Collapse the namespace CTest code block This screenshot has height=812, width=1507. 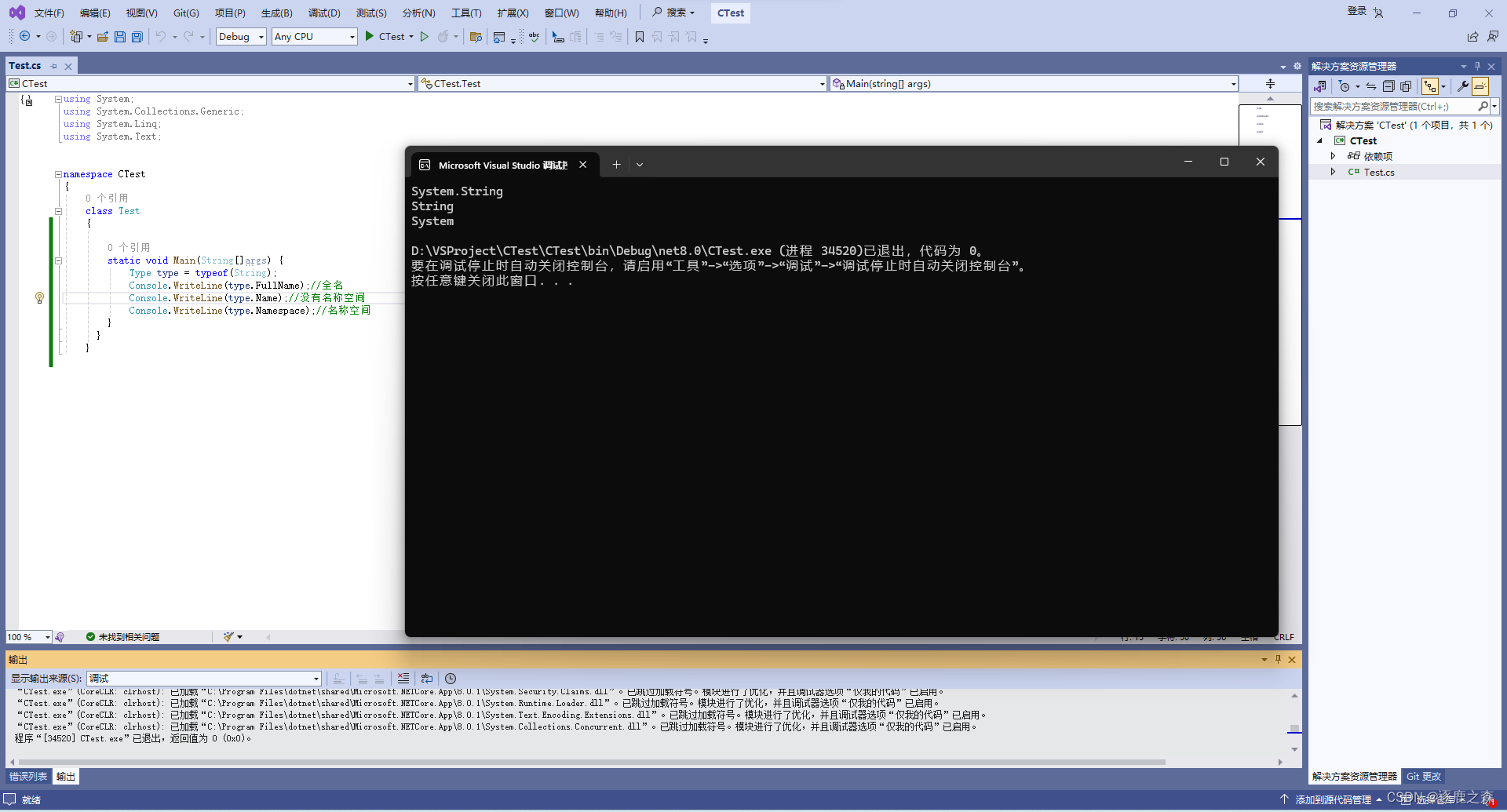coord(58,174)
